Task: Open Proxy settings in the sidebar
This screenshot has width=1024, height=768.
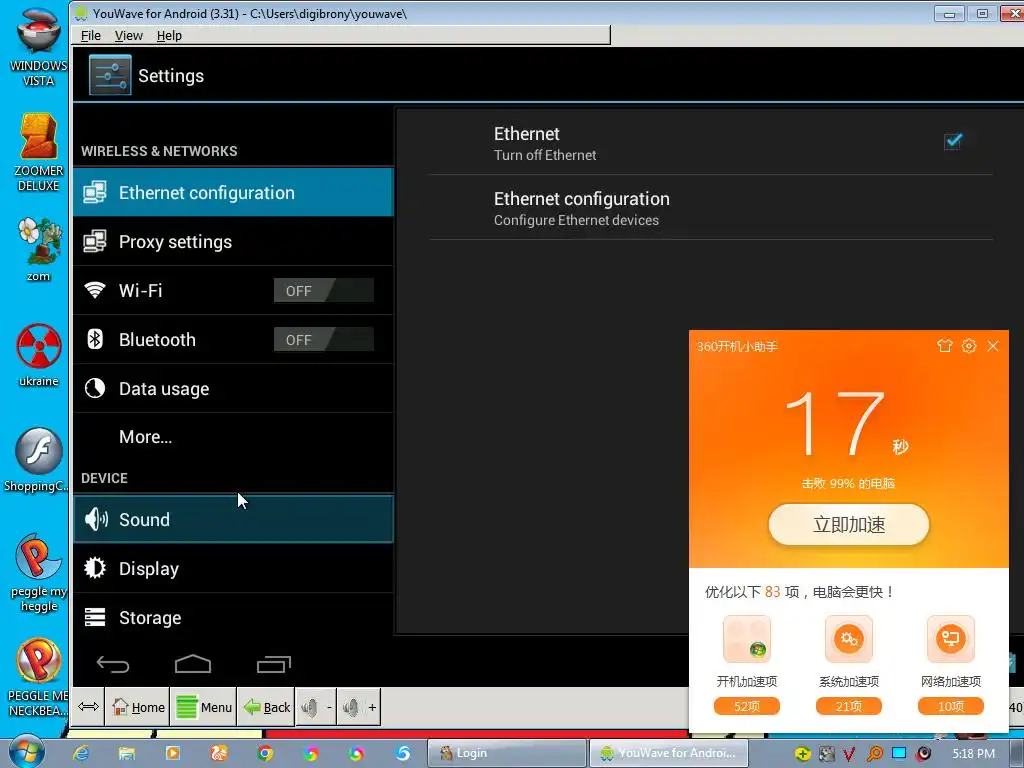Action: click(x=233, y=242)
